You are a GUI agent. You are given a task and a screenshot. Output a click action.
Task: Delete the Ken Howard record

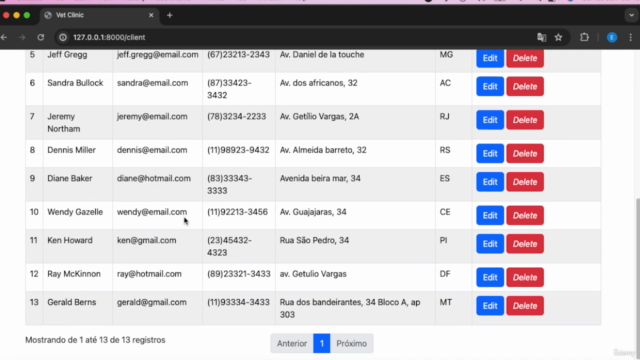525,244
